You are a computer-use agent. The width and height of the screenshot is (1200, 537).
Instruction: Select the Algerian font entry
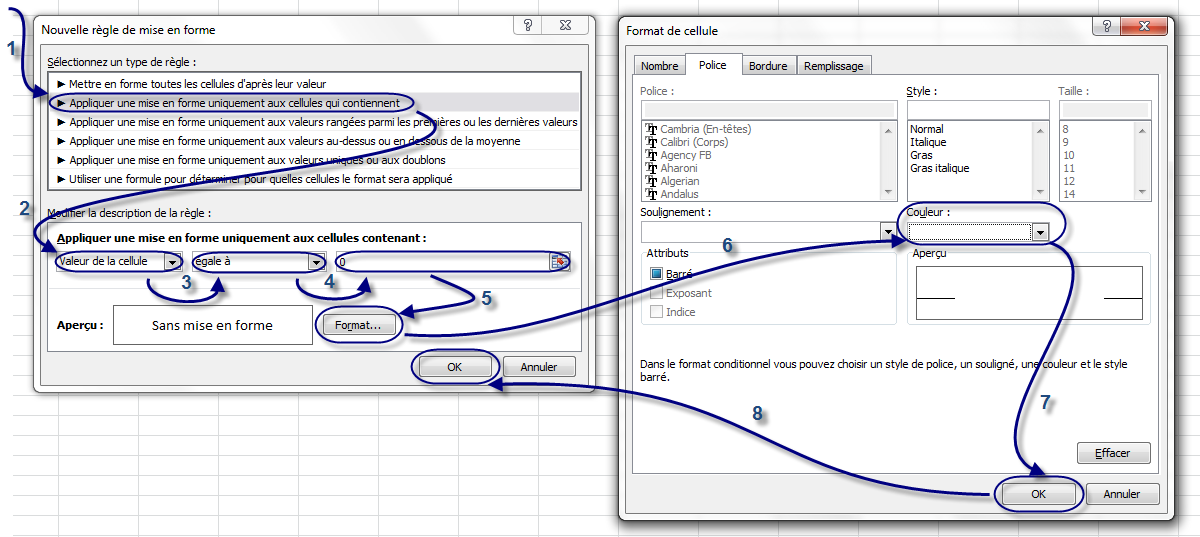coord(680,181)
